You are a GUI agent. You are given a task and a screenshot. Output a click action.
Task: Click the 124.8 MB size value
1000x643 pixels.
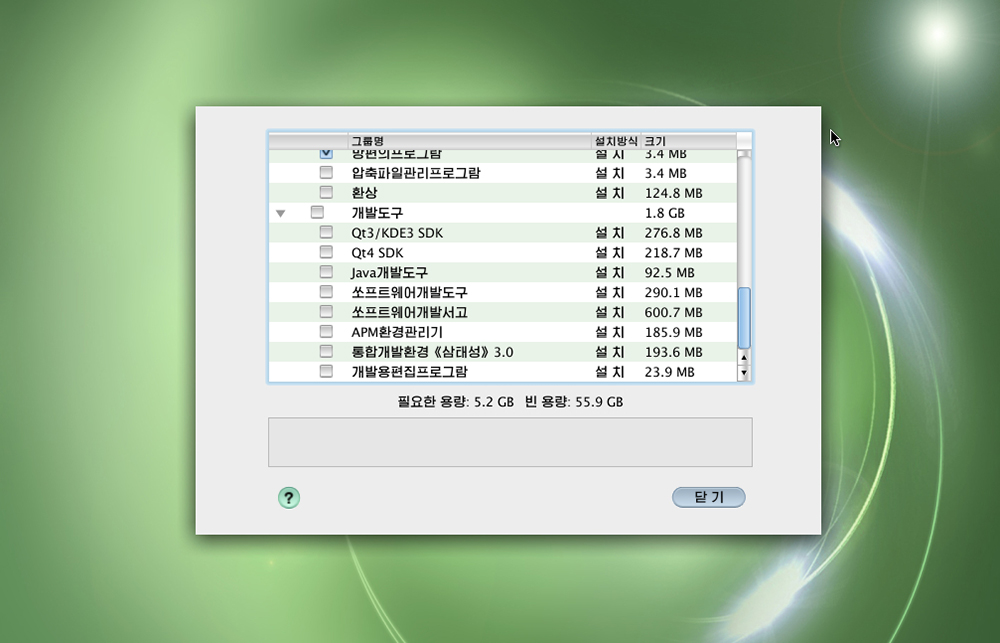click(x=673, y=193)
